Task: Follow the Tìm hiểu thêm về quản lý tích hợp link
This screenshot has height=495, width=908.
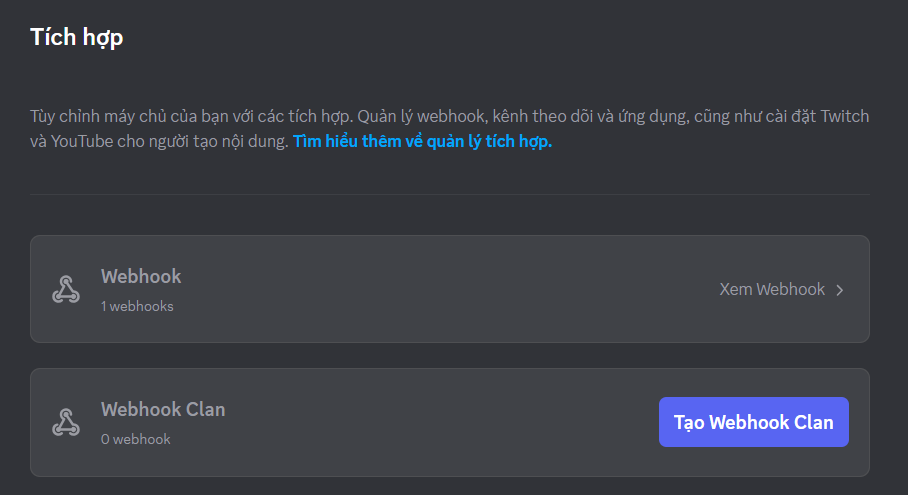Action: [x=422, y=141]
